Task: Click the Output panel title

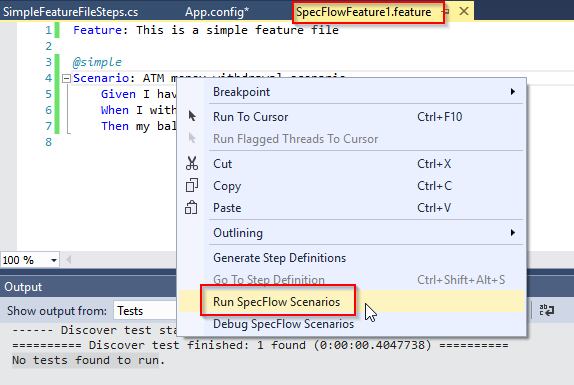Action: (23, 287)
